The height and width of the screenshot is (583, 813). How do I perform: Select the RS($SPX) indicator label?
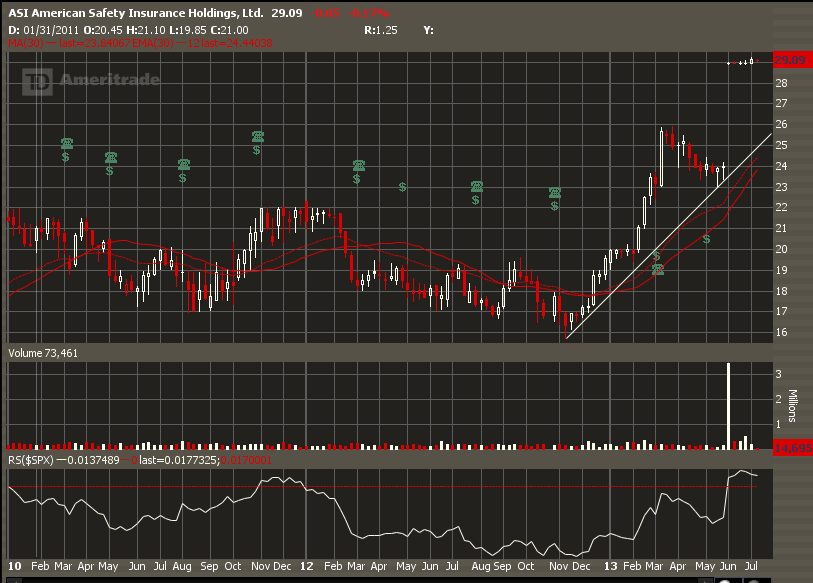32,458
